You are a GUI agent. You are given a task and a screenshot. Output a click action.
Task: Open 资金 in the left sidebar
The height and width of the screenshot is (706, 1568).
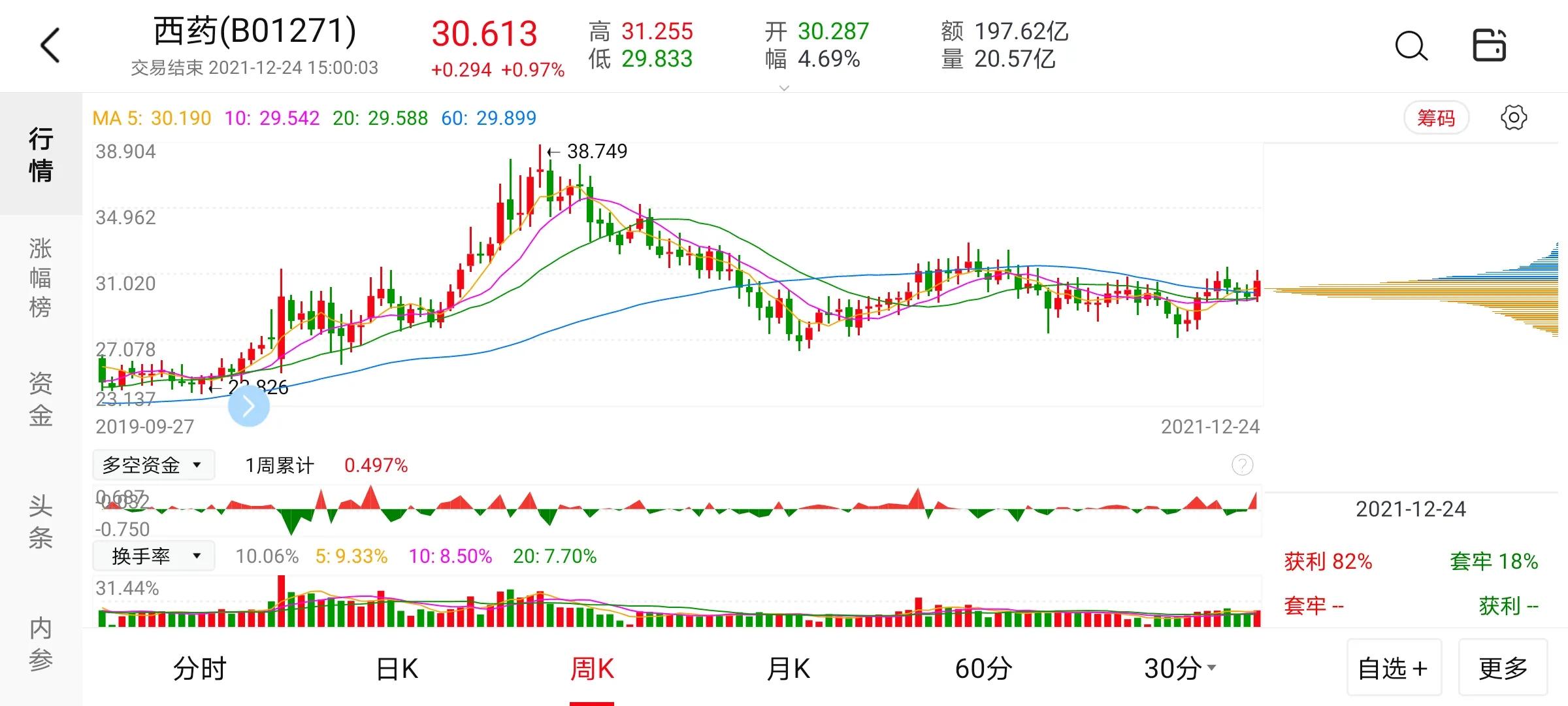point(41,399)
